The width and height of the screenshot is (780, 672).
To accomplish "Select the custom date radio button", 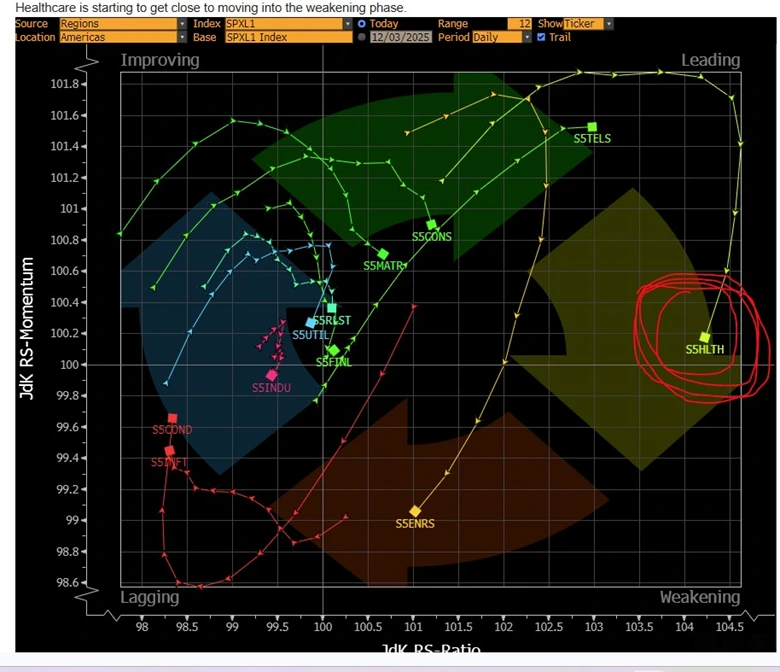I will (362, 37).
